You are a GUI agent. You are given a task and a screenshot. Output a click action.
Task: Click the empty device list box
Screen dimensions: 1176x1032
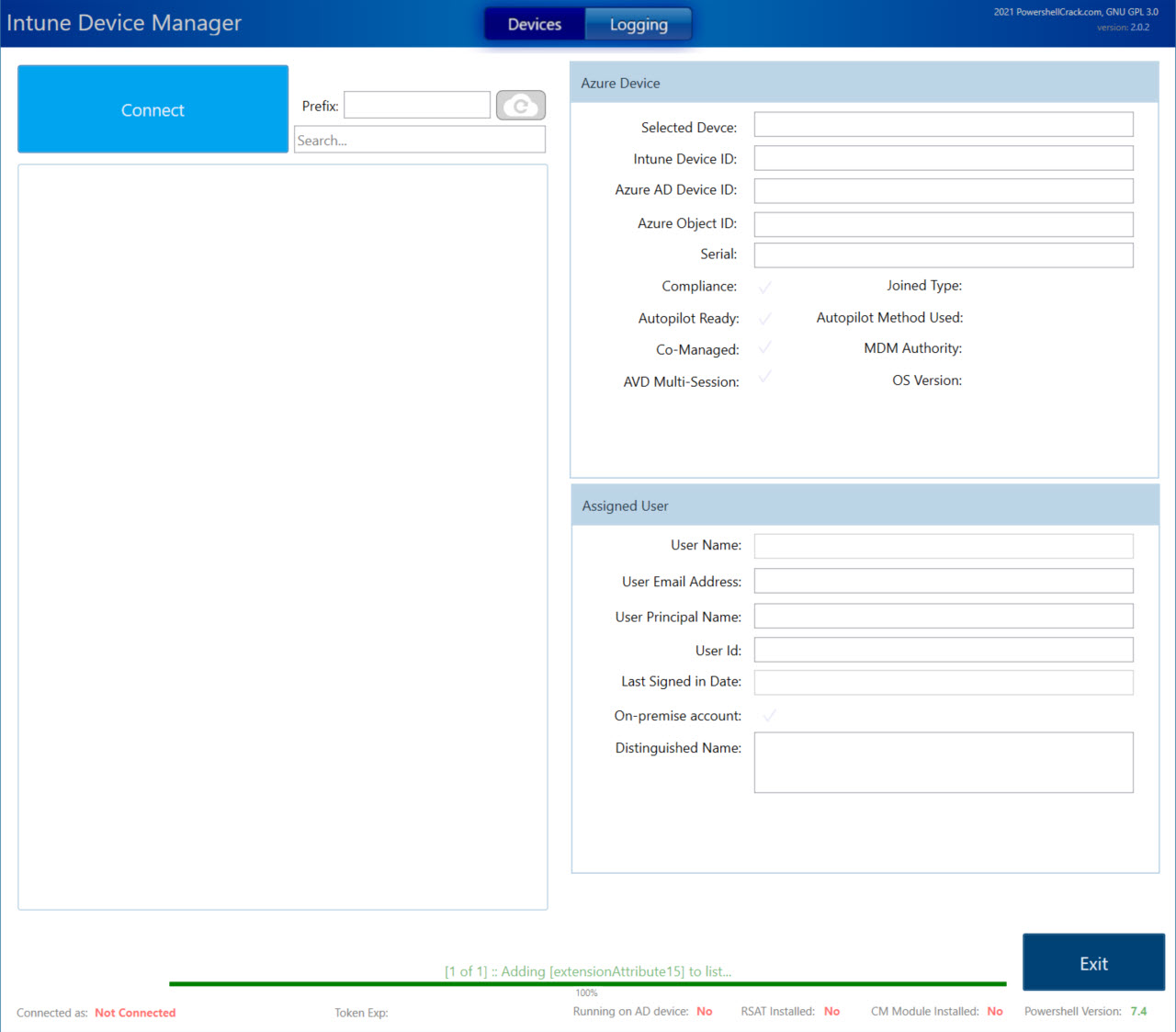pos(283,537)
